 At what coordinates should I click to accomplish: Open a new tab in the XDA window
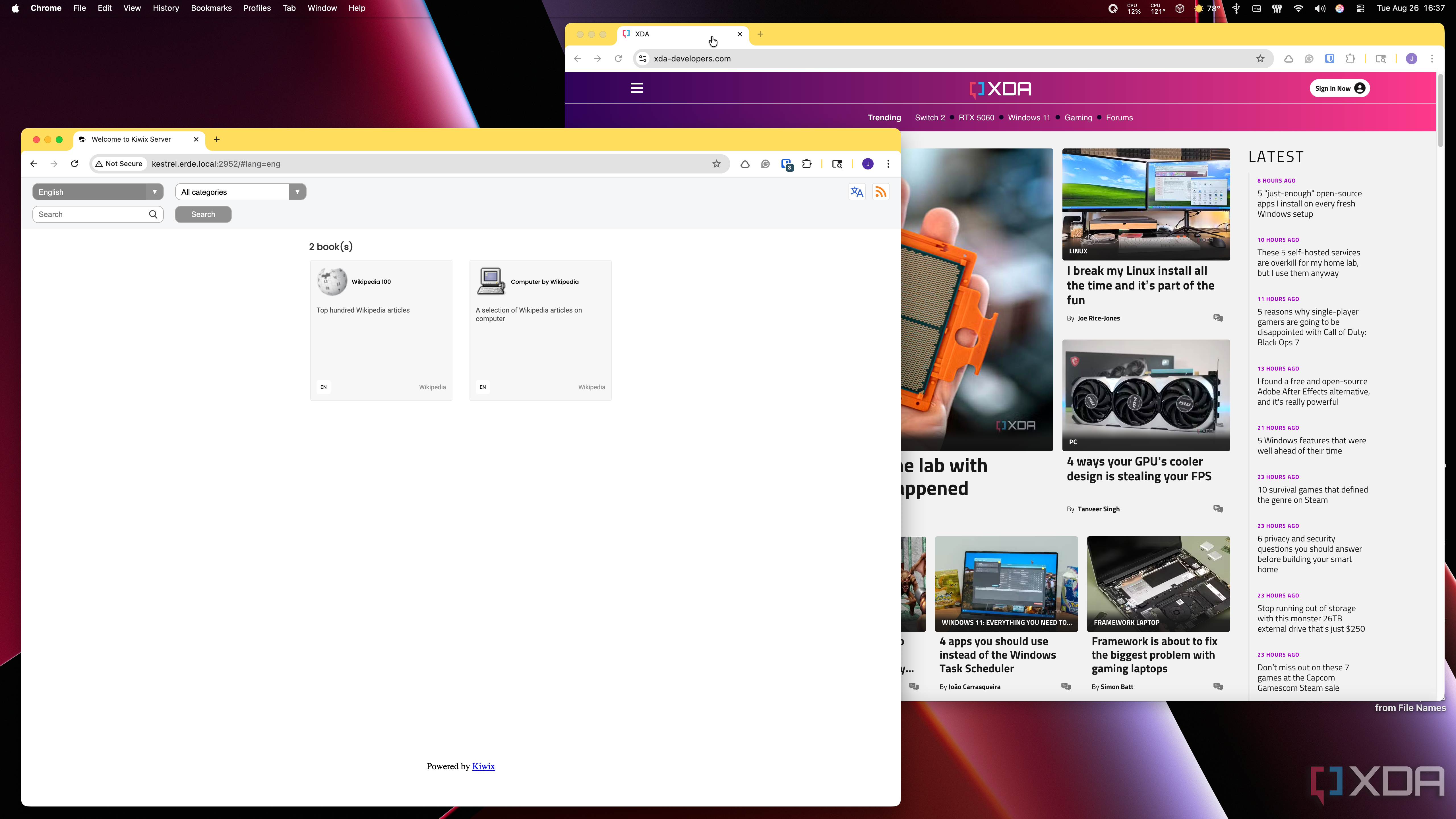(x=760, y=34)
